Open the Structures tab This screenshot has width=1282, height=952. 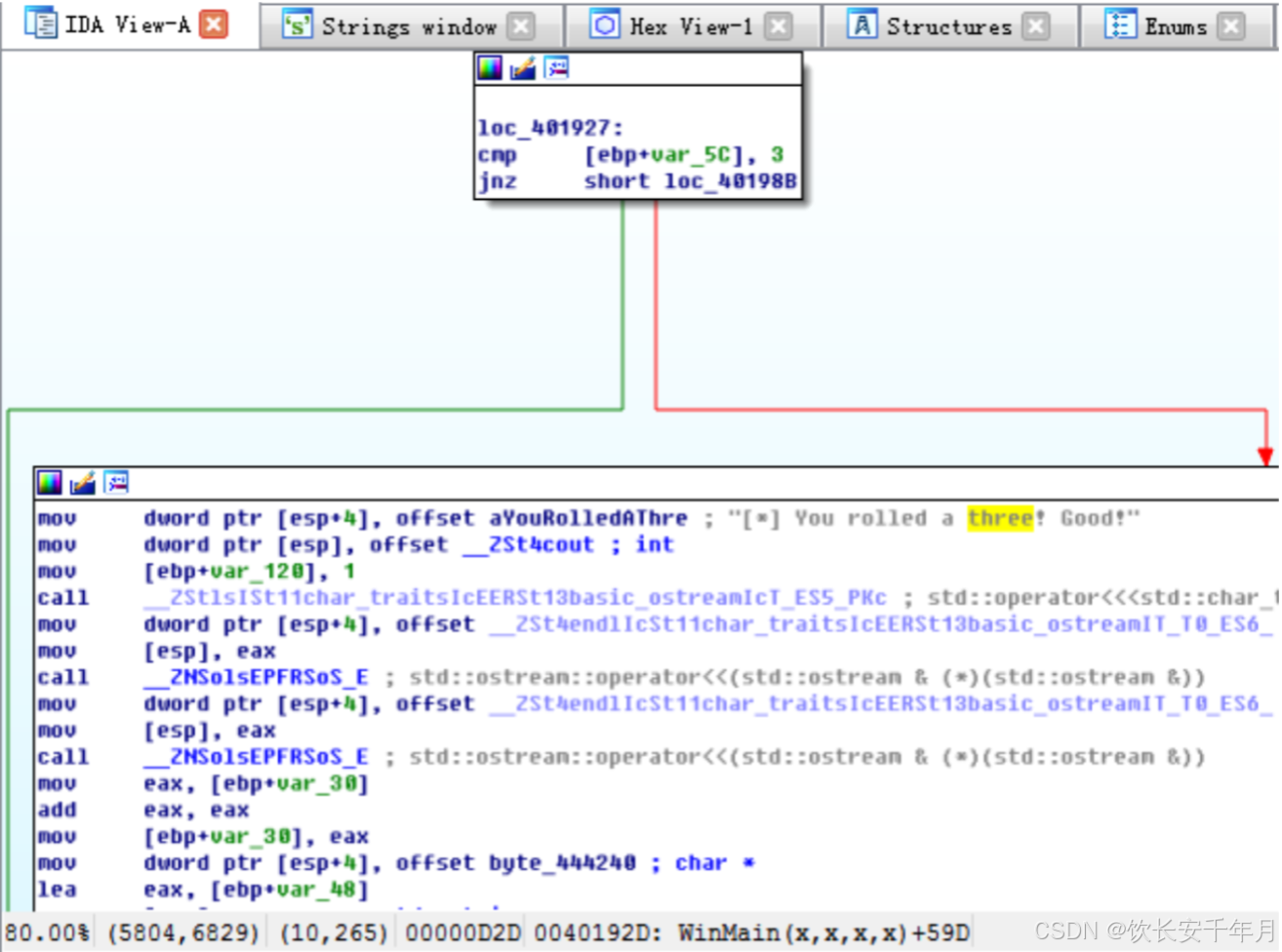tap(948, 26)
